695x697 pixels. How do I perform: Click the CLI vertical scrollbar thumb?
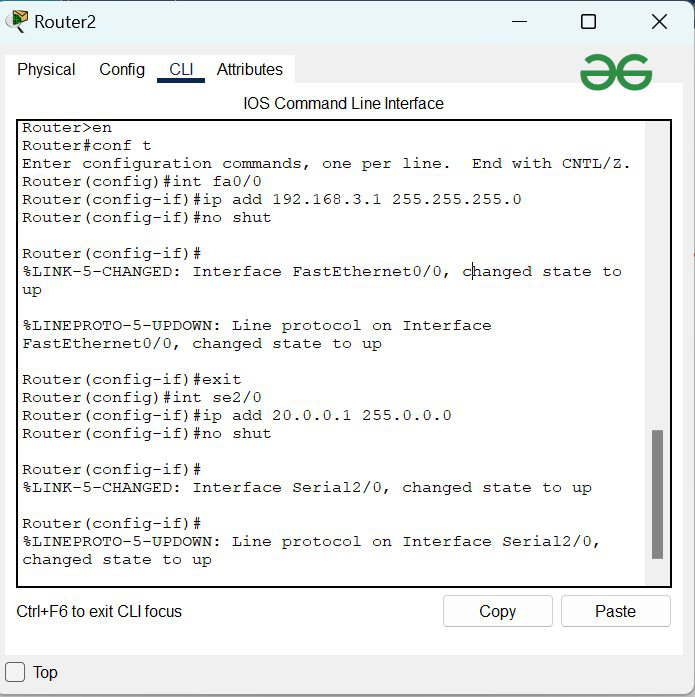[657, 493]
